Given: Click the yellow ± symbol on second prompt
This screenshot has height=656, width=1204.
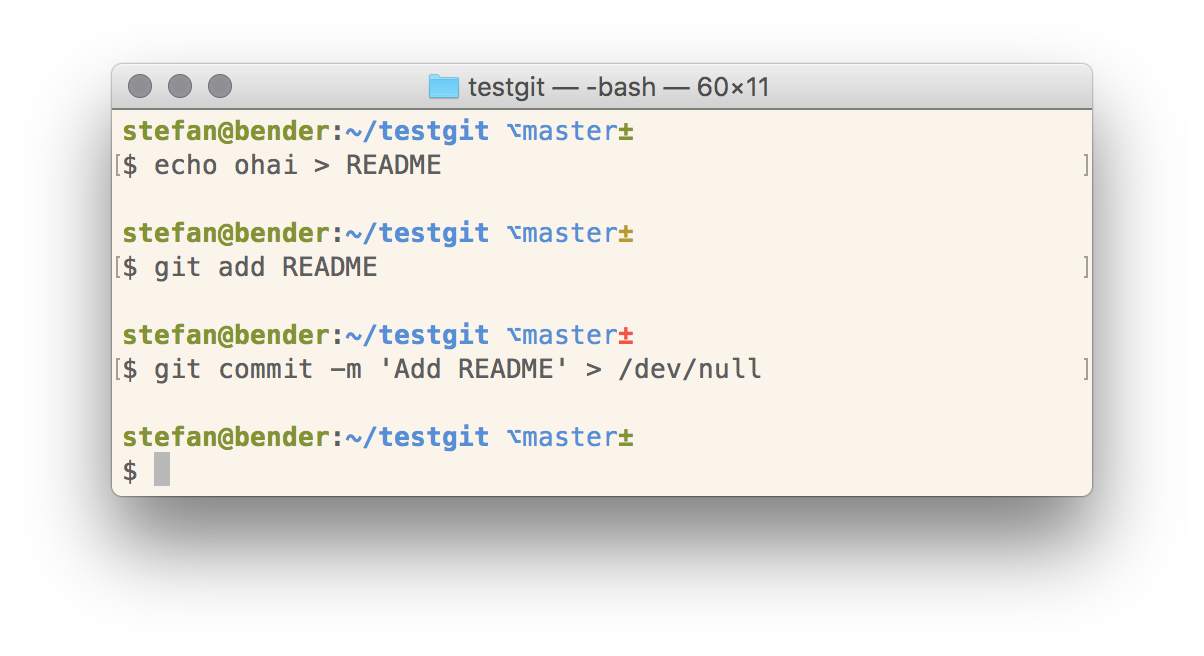Looking at the screenshot, I should tap(626, 233).
